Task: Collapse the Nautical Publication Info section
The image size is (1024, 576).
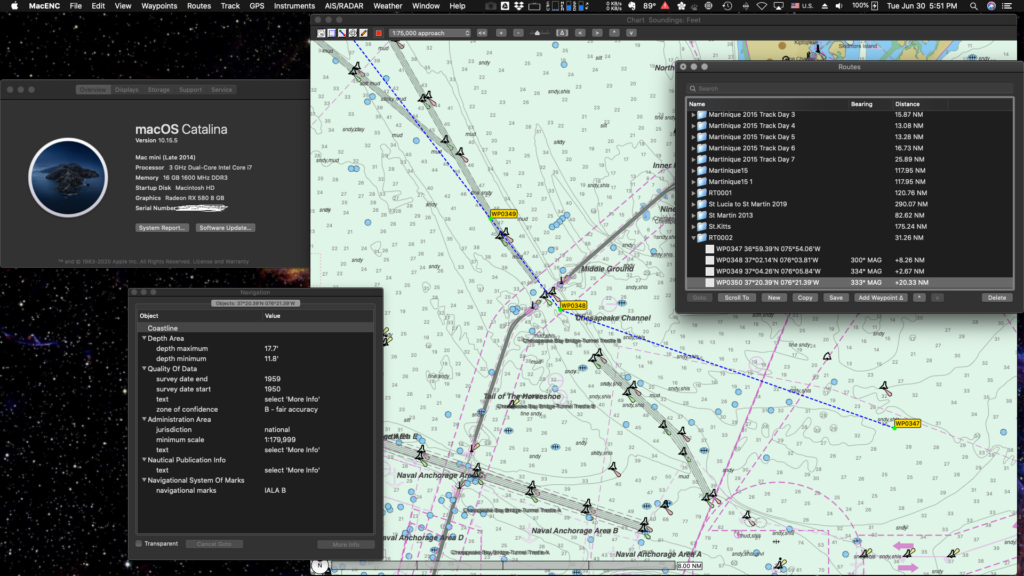Action: coord(144,460)
